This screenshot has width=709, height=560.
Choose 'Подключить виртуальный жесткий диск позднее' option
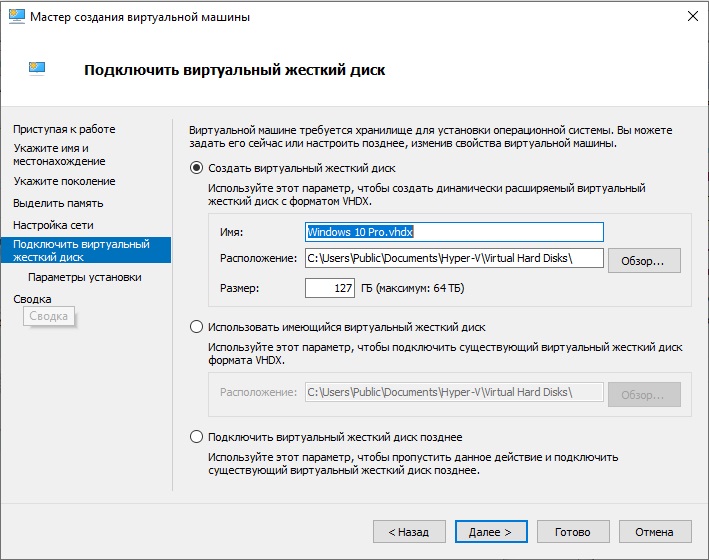point(196,437)
